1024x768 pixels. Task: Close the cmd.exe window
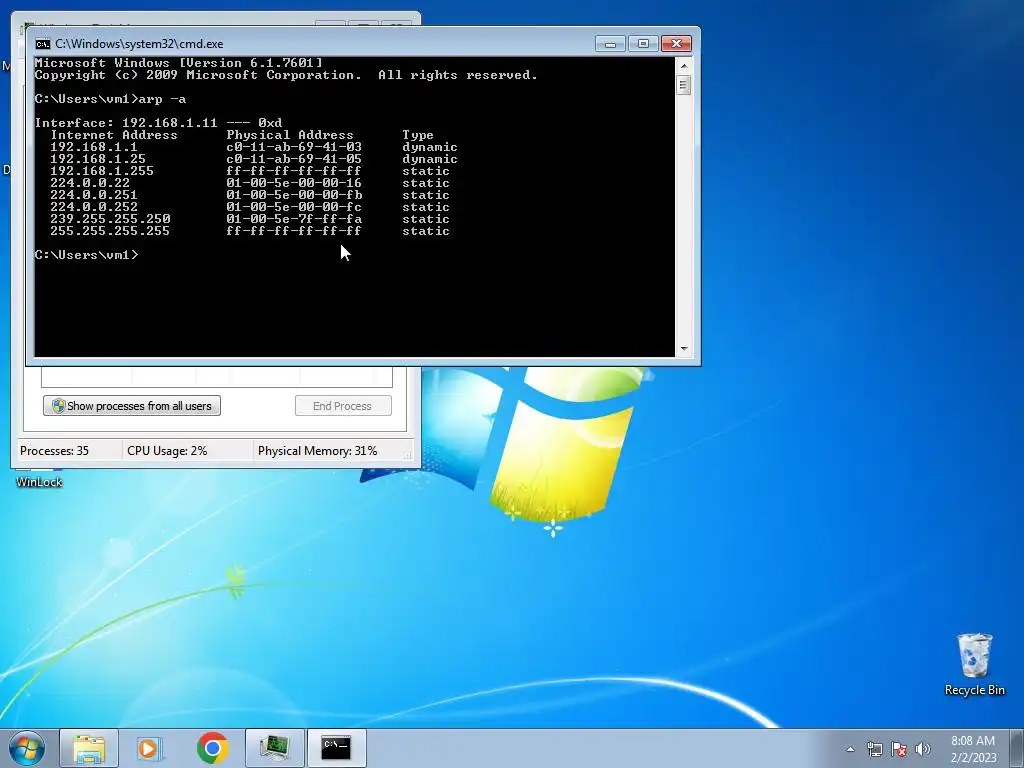point(676,44)
